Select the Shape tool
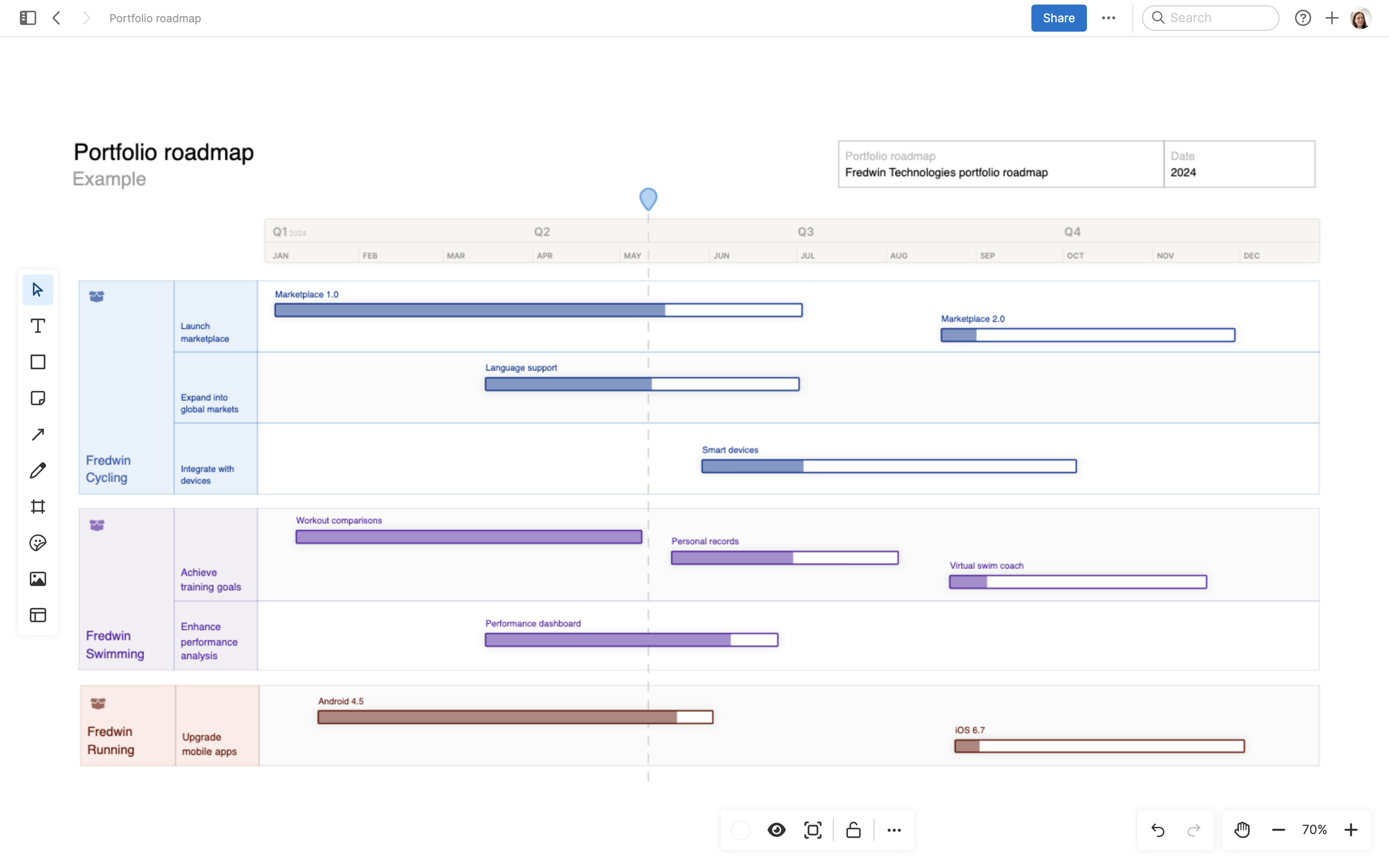 tap(38, 362)
